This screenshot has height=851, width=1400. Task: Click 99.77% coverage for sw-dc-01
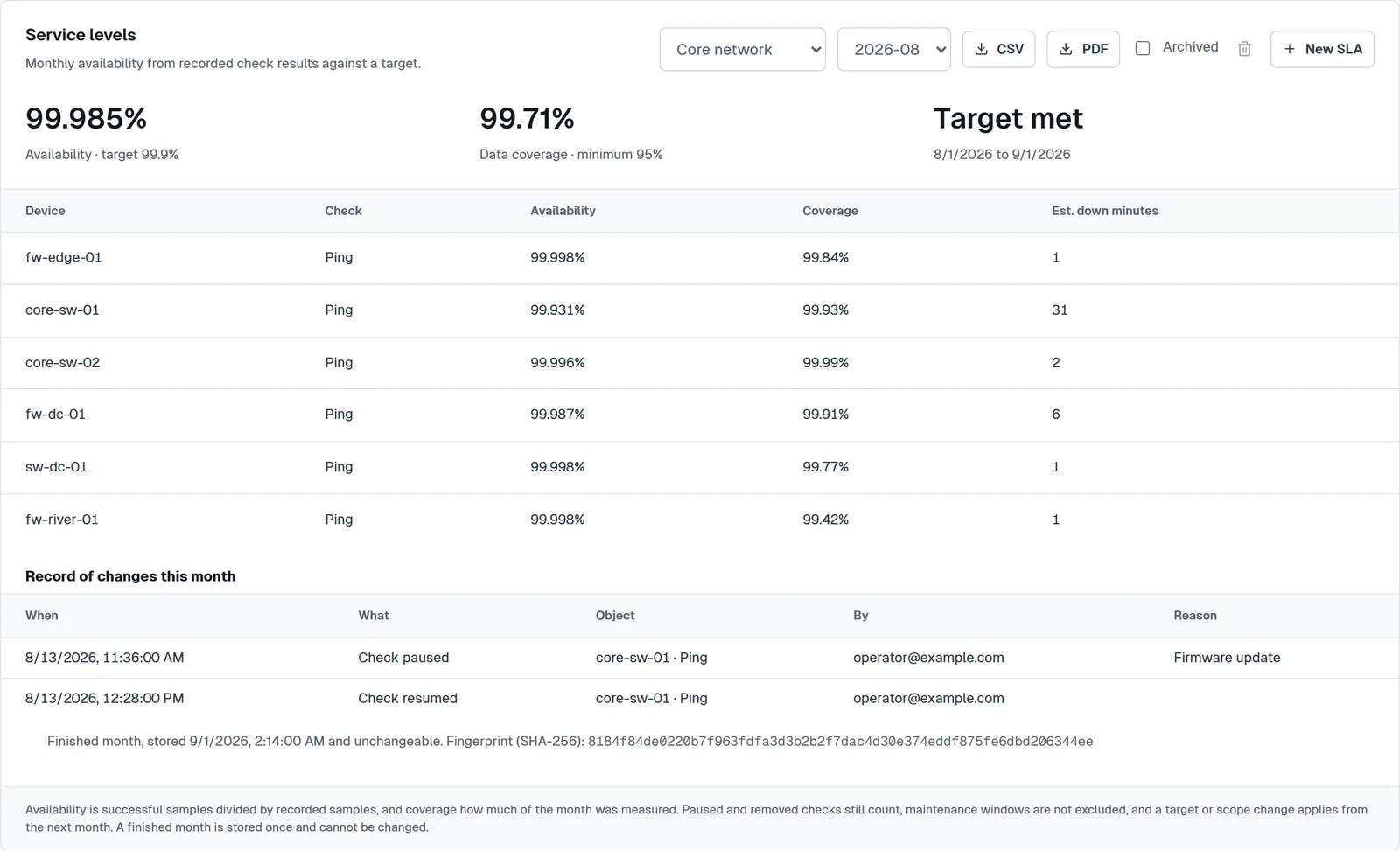(x=825, y=466)
